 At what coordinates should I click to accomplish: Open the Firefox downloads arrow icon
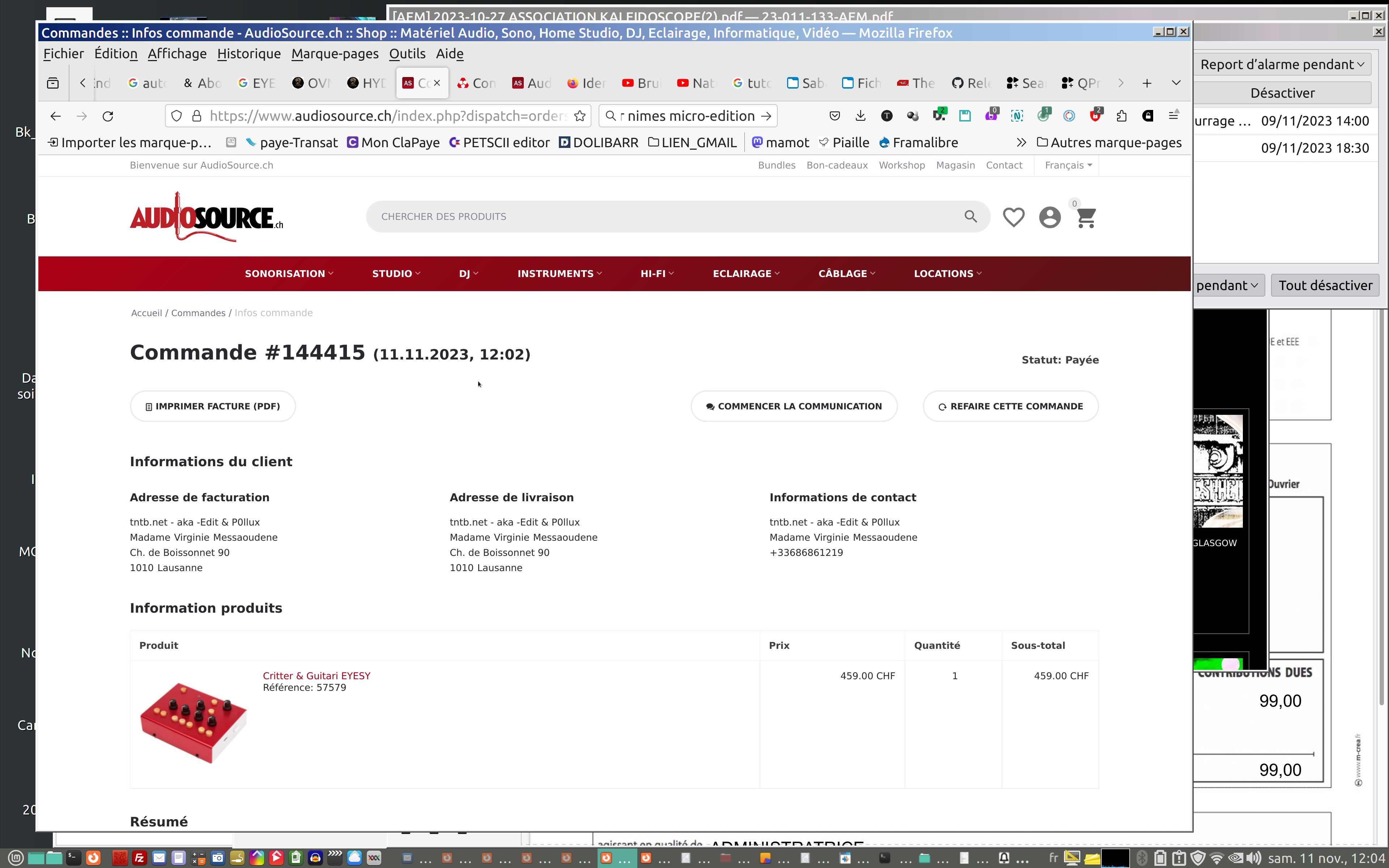860,116
